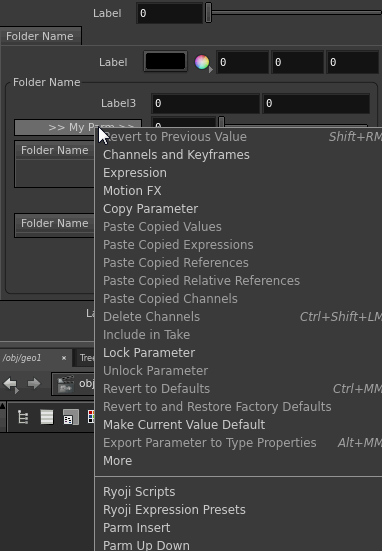Click the second color component field
The height and width of the screenshot is (551, 382).
pyautogui.click(x=298, y=62)
